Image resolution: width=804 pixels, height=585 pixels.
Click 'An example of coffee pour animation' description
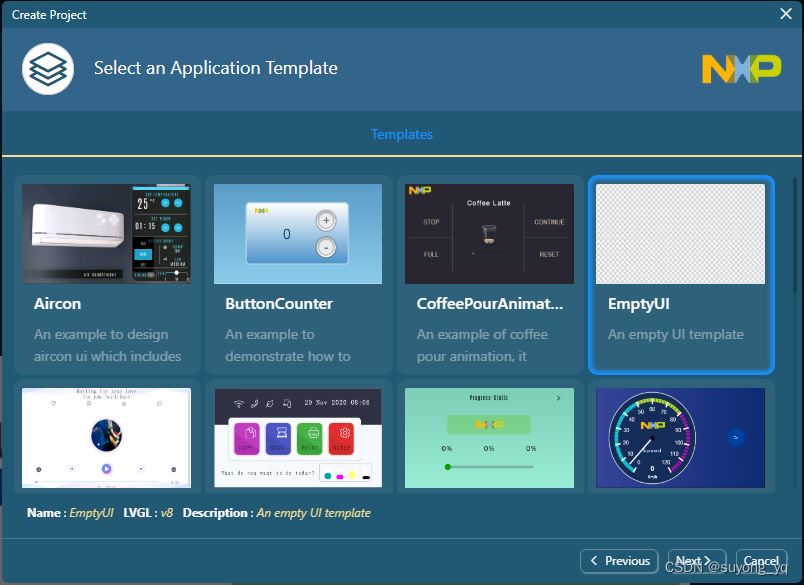[482, 345]
